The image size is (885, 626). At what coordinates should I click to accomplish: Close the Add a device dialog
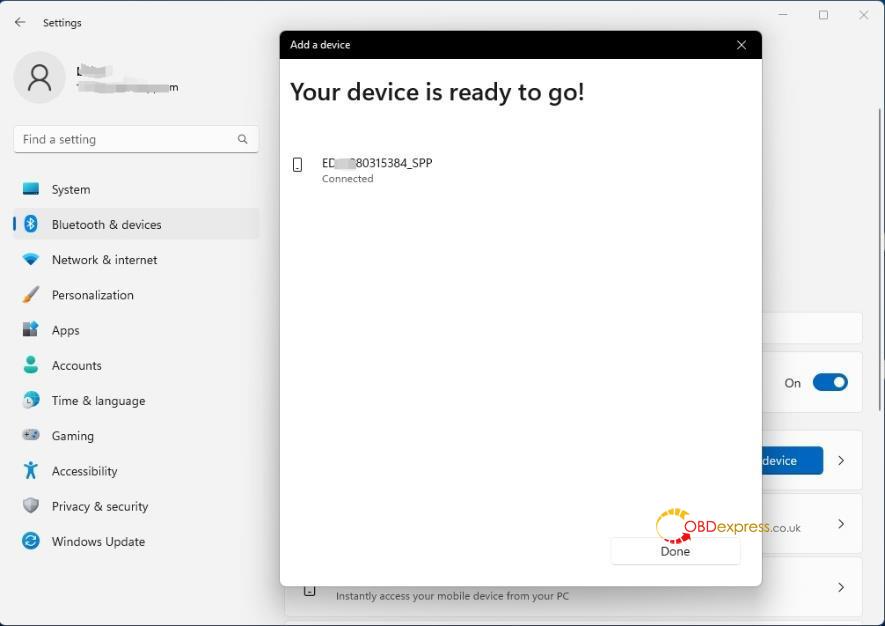coord(741,45)
